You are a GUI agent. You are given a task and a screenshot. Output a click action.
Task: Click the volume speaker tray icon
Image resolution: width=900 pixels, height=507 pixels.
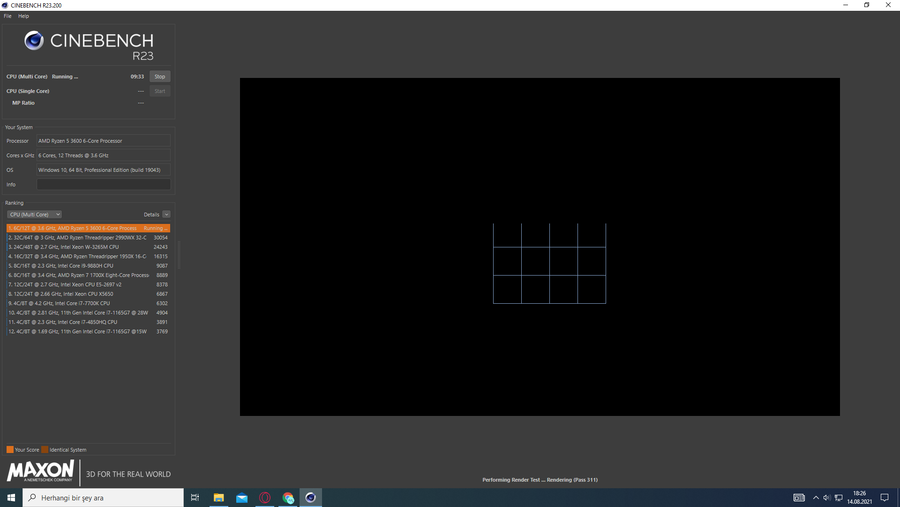[827, 498]
